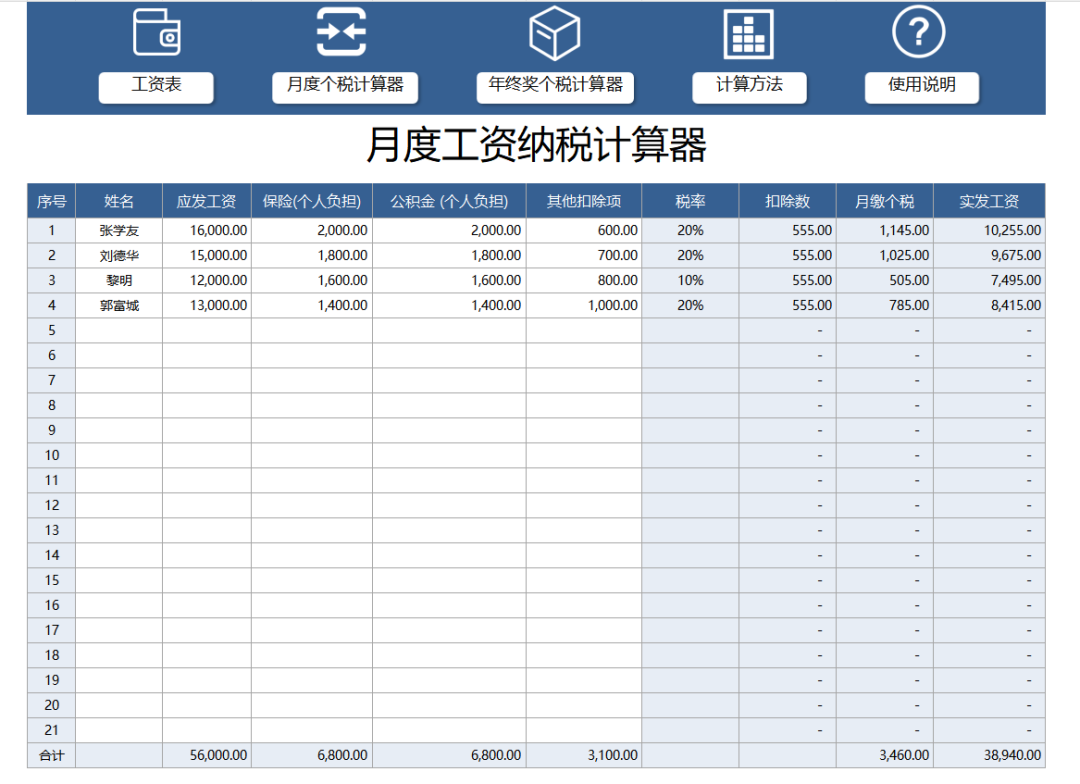1080x784 pixels.
Task: Open the 工资表 sheet button
Action: click(156, 87)
